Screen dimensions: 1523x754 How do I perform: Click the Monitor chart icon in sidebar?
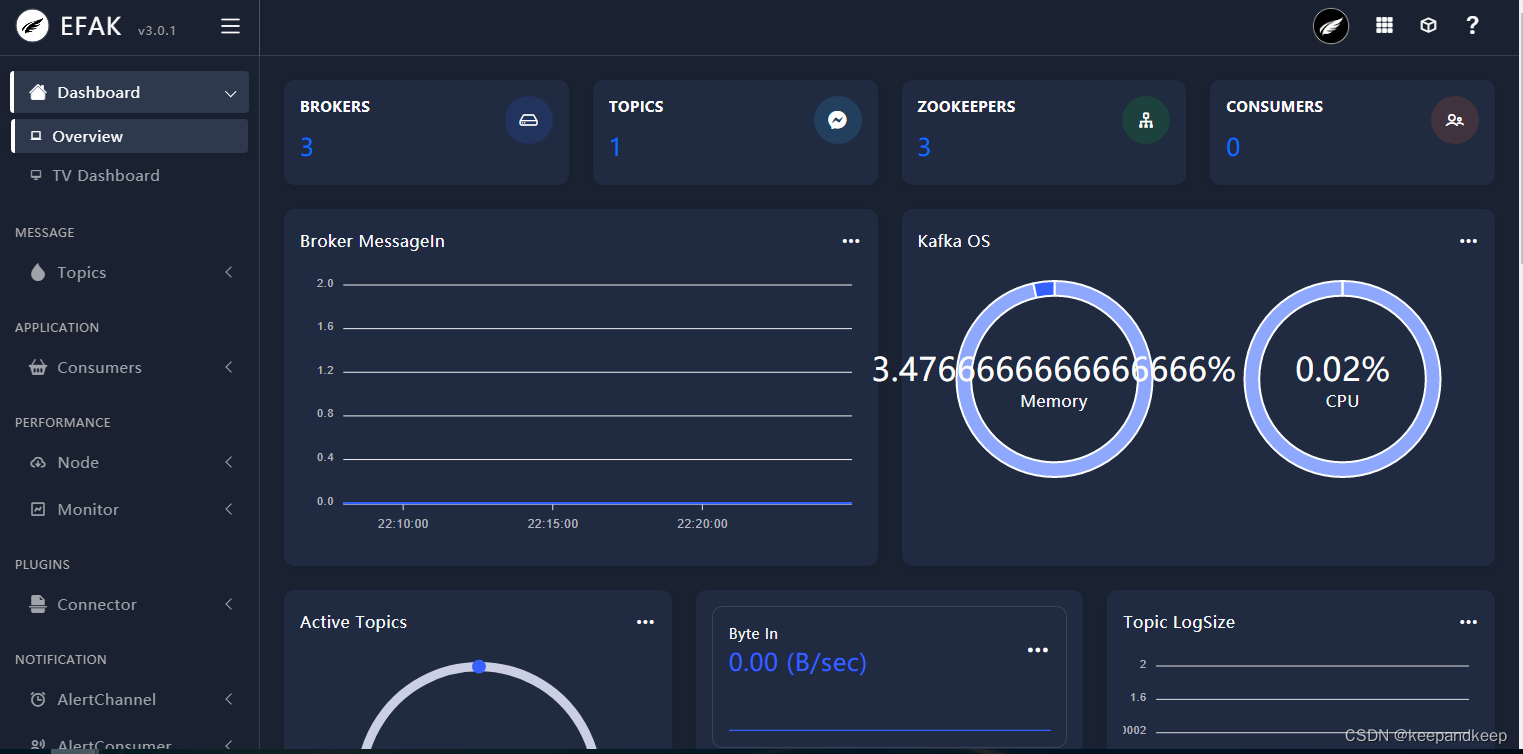pyautogui.click(x=38, y=509)
